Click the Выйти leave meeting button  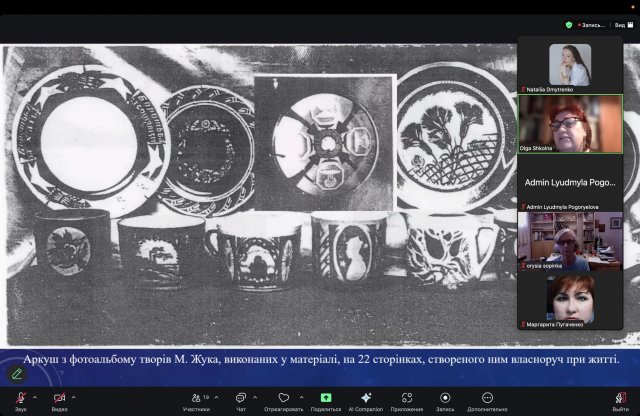coord(618,399)
